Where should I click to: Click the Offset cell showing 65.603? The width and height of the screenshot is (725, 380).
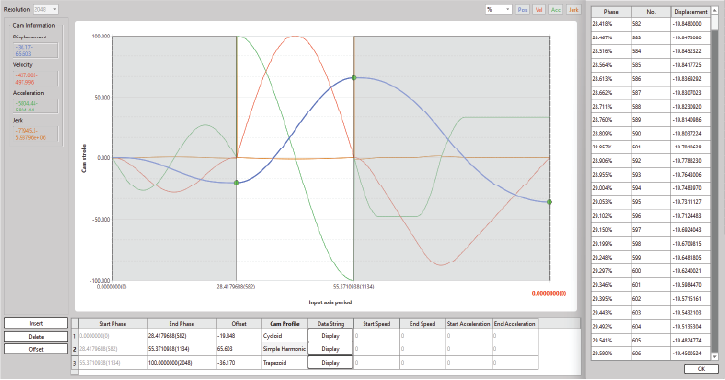(x=239, y=349)
